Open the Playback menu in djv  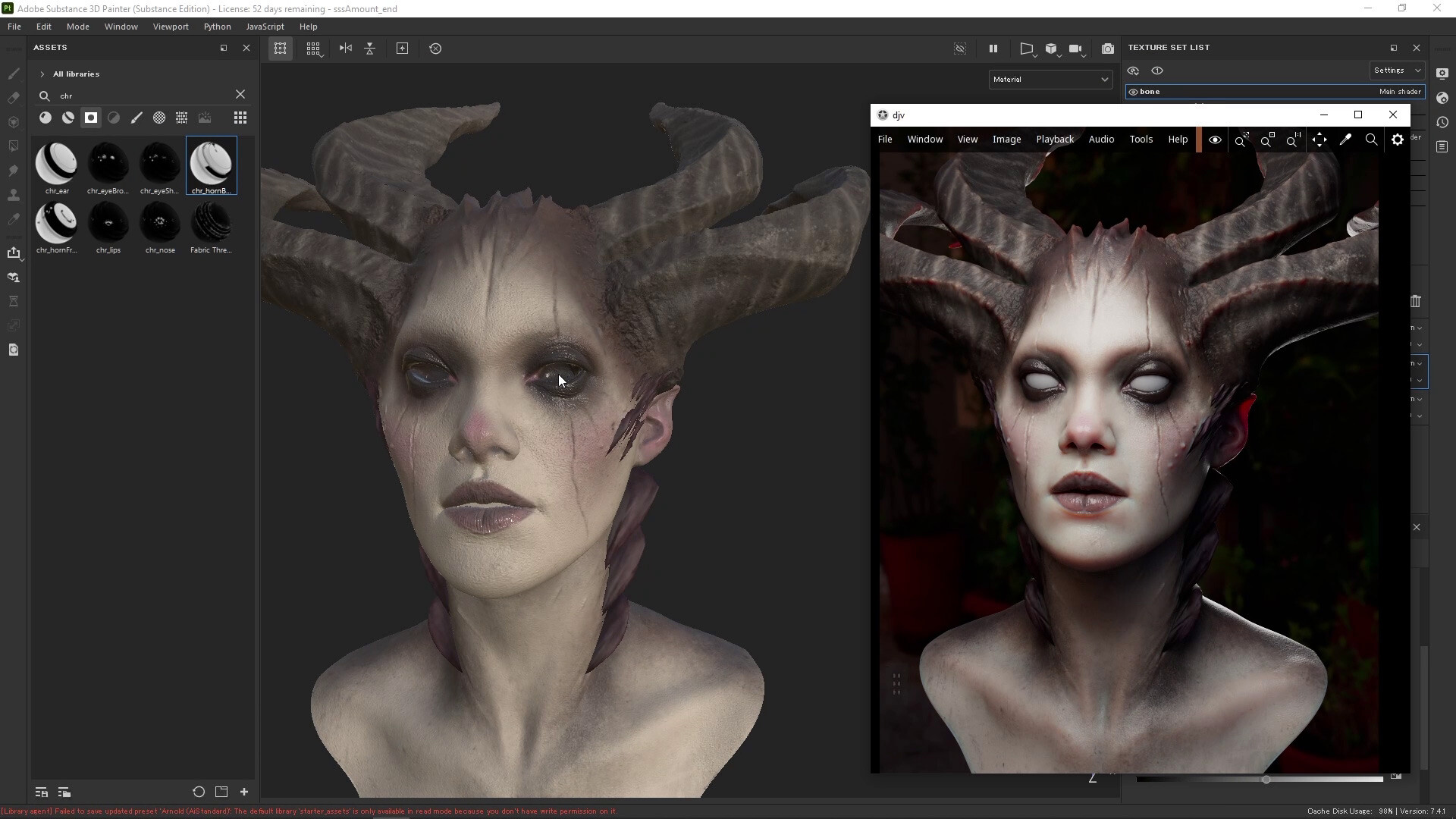click(1055, 140)
